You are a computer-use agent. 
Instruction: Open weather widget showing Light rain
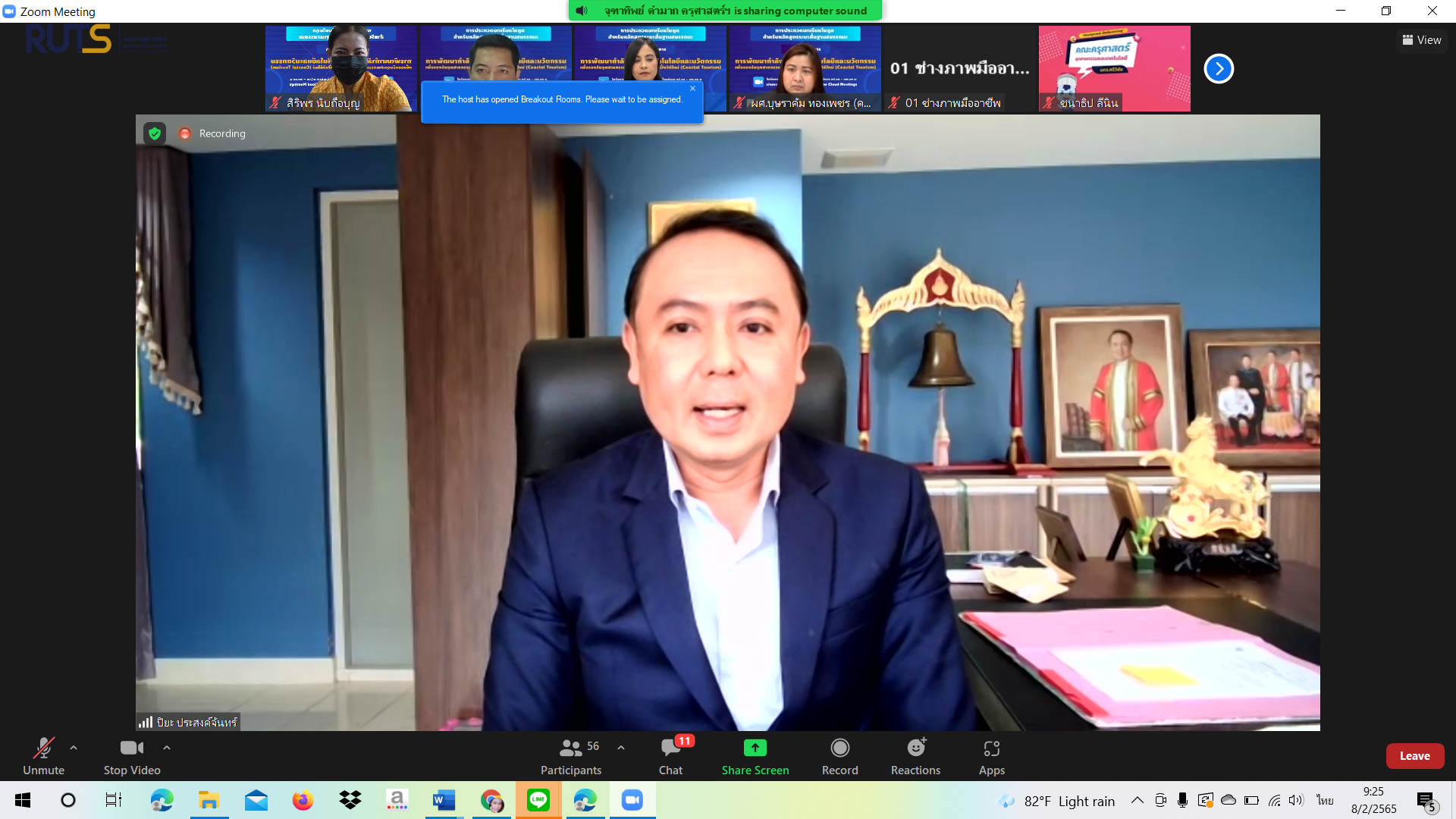point(1056,801)
